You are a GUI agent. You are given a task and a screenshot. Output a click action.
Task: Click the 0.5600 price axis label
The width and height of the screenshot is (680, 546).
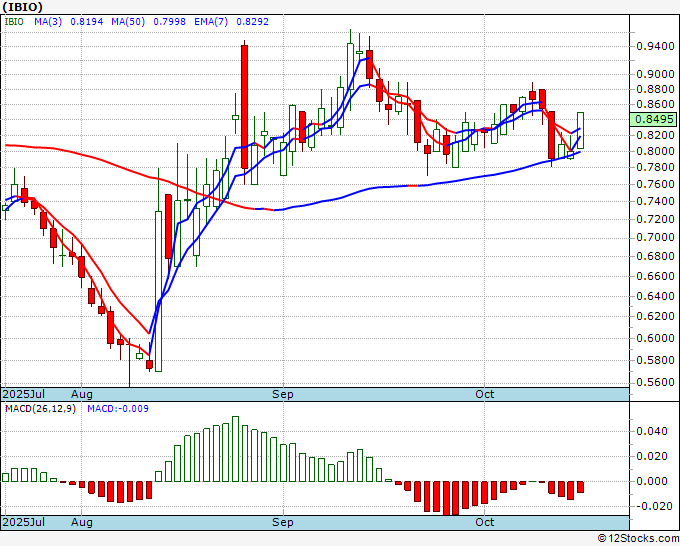(655, 382)
